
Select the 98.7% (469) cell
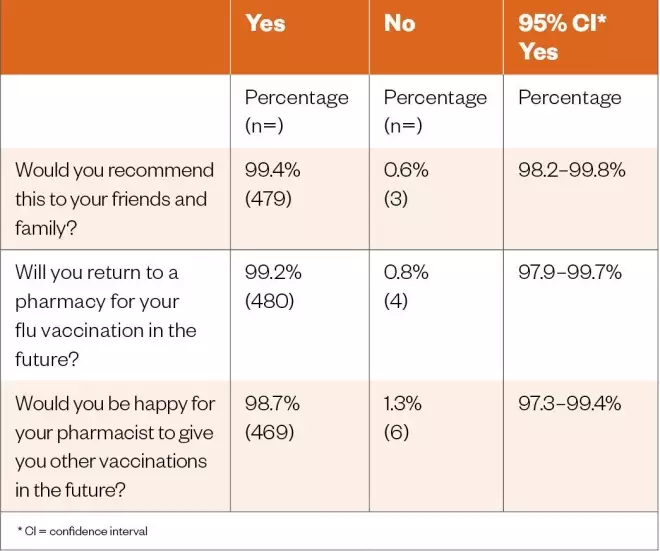click(x=272, y=418)
